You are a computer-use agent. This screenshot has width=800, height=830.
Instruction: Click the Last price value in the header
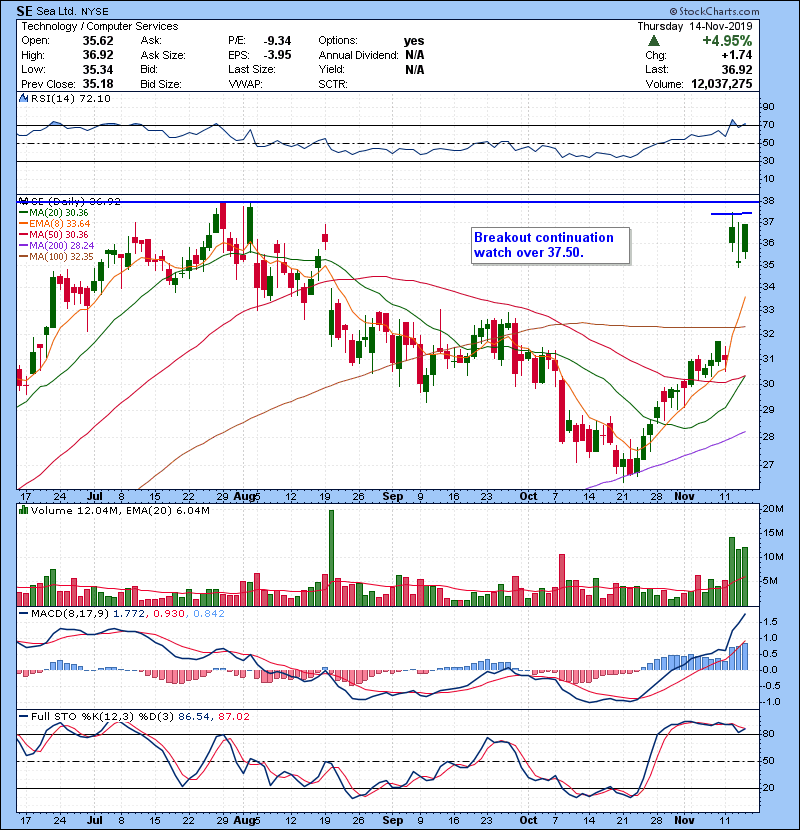pyautogui.click(x=737, y=69)
